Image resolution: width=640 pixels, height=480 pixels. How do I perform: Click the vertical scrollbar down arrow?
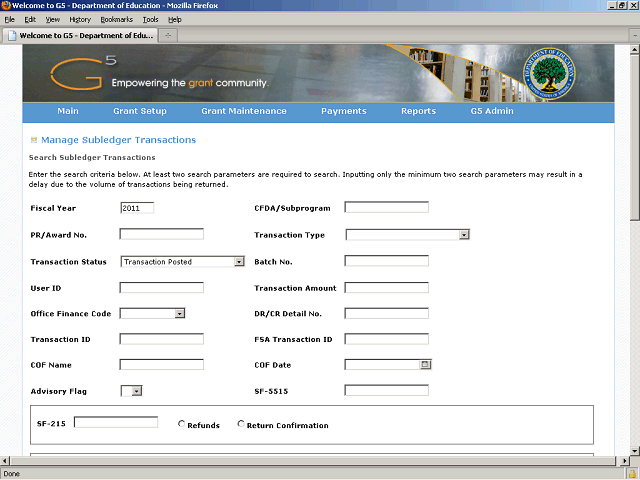point(635,451)
